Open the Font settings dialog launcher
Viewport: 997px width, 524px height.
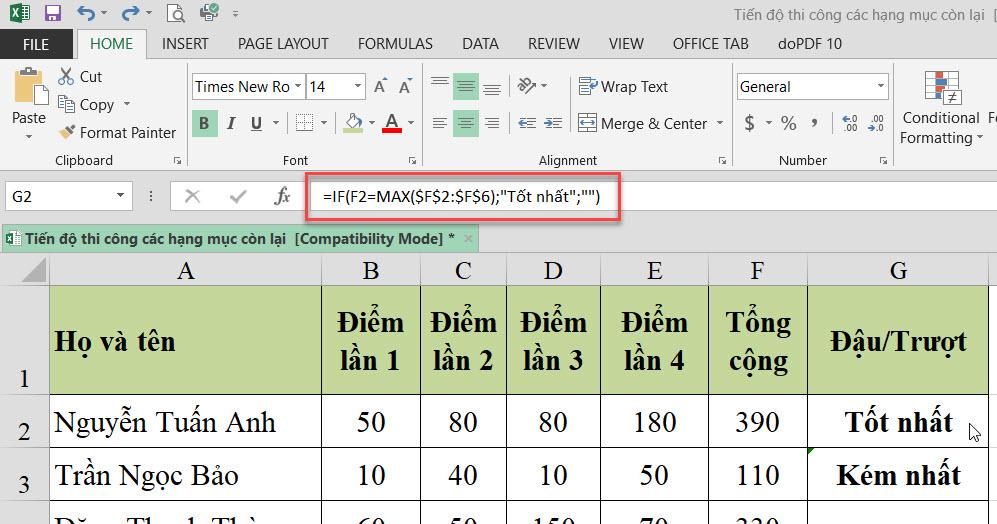[412, 161]
